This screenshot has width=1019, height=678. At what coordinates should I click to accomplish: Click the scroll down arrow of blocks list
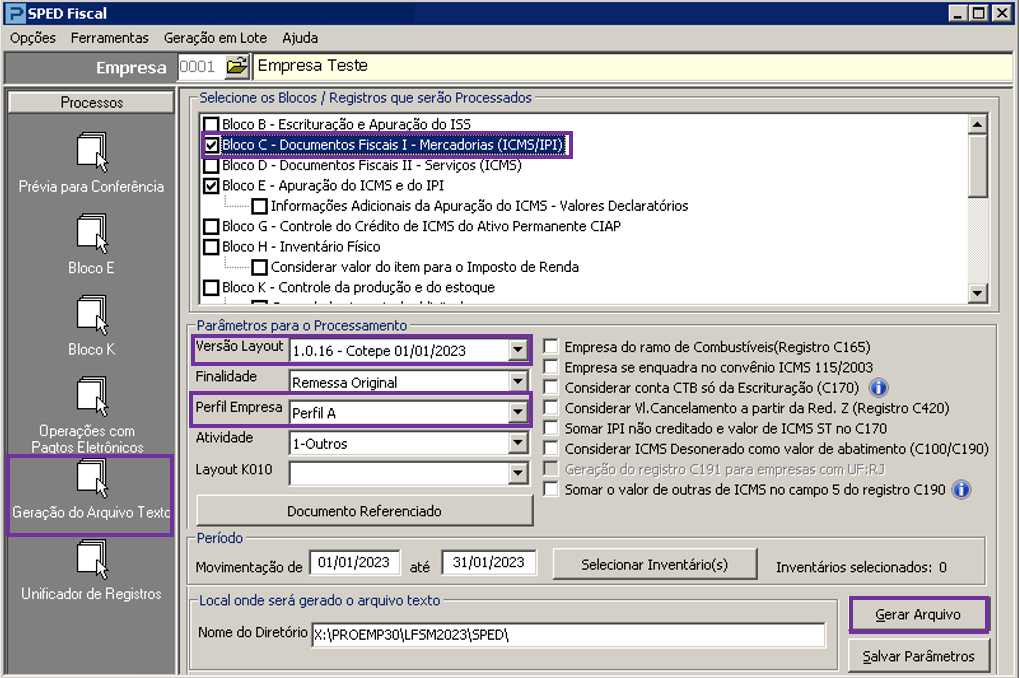tap(977, 293)
